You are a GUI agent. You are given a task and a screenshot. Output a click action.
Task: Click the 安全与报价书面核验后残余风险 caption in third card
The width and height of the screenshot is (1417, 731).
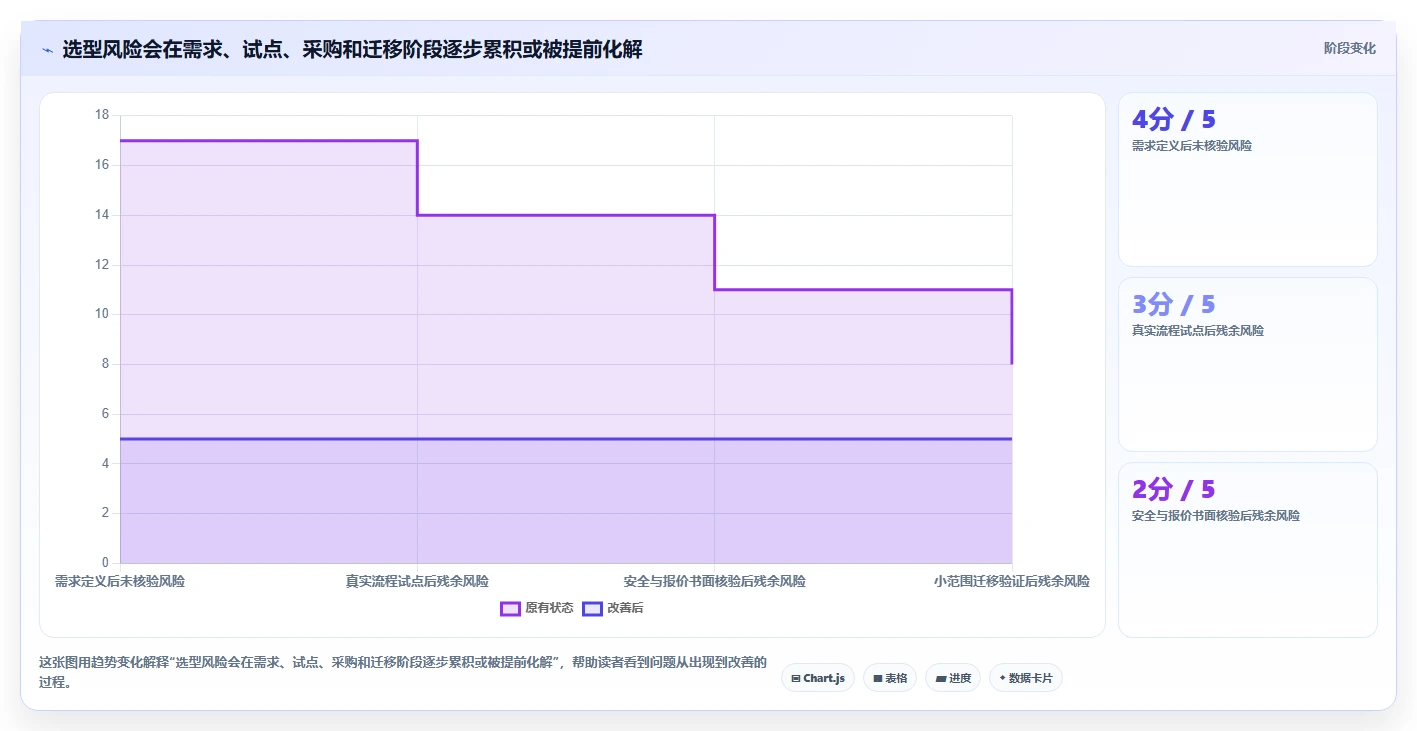(x=1215, y=516)
